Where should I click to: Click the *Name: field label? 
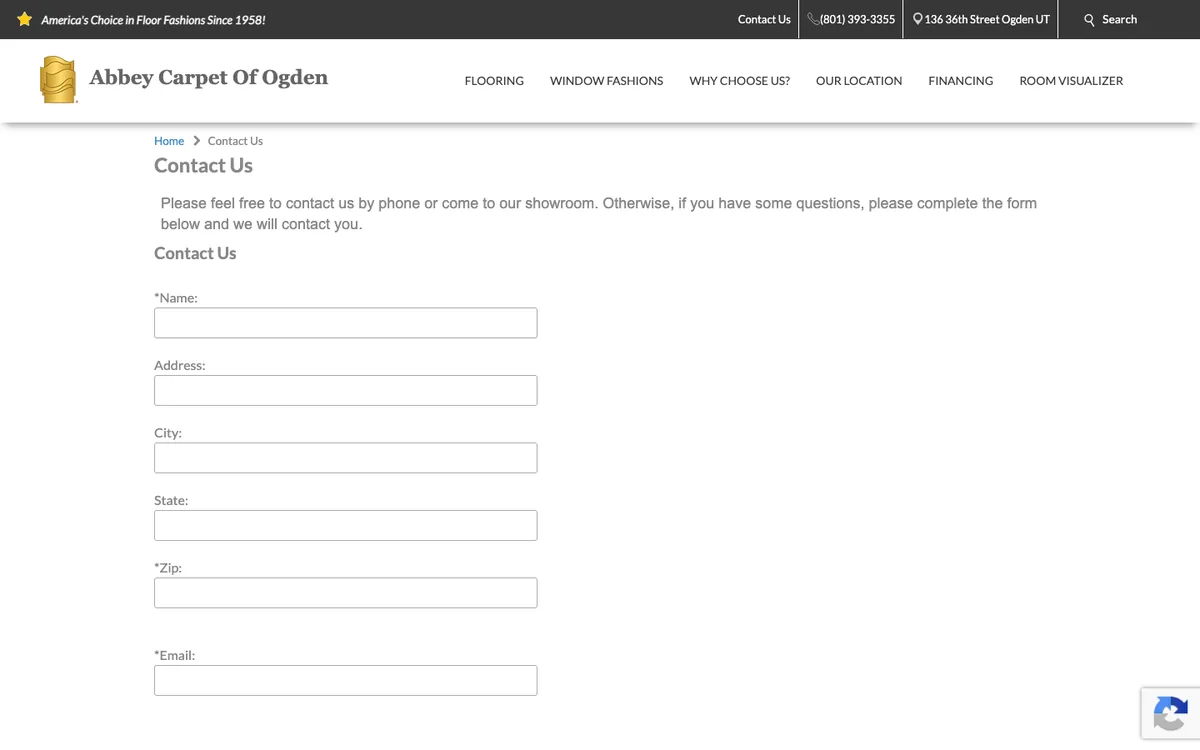pyautogui.click(x=176, y=298)
